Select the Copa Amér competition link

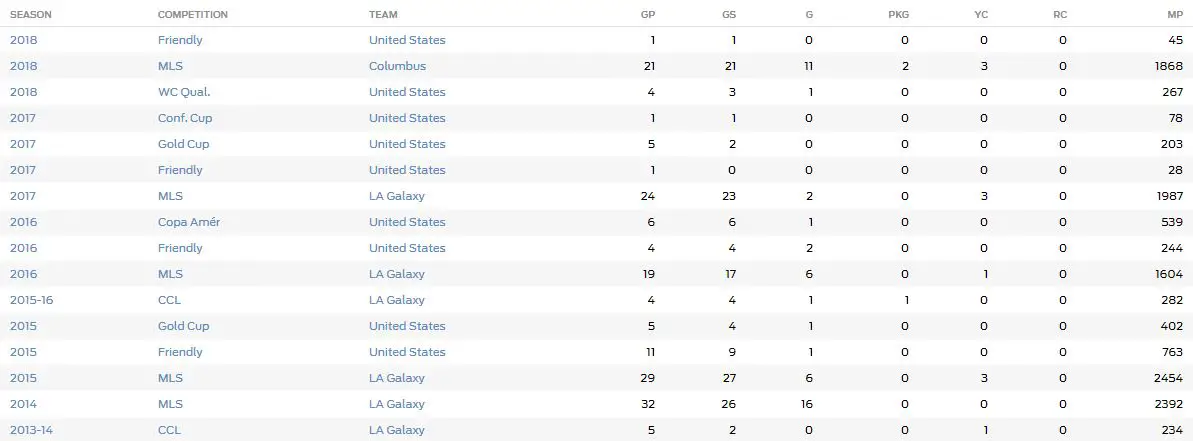(x=189, y=222)
